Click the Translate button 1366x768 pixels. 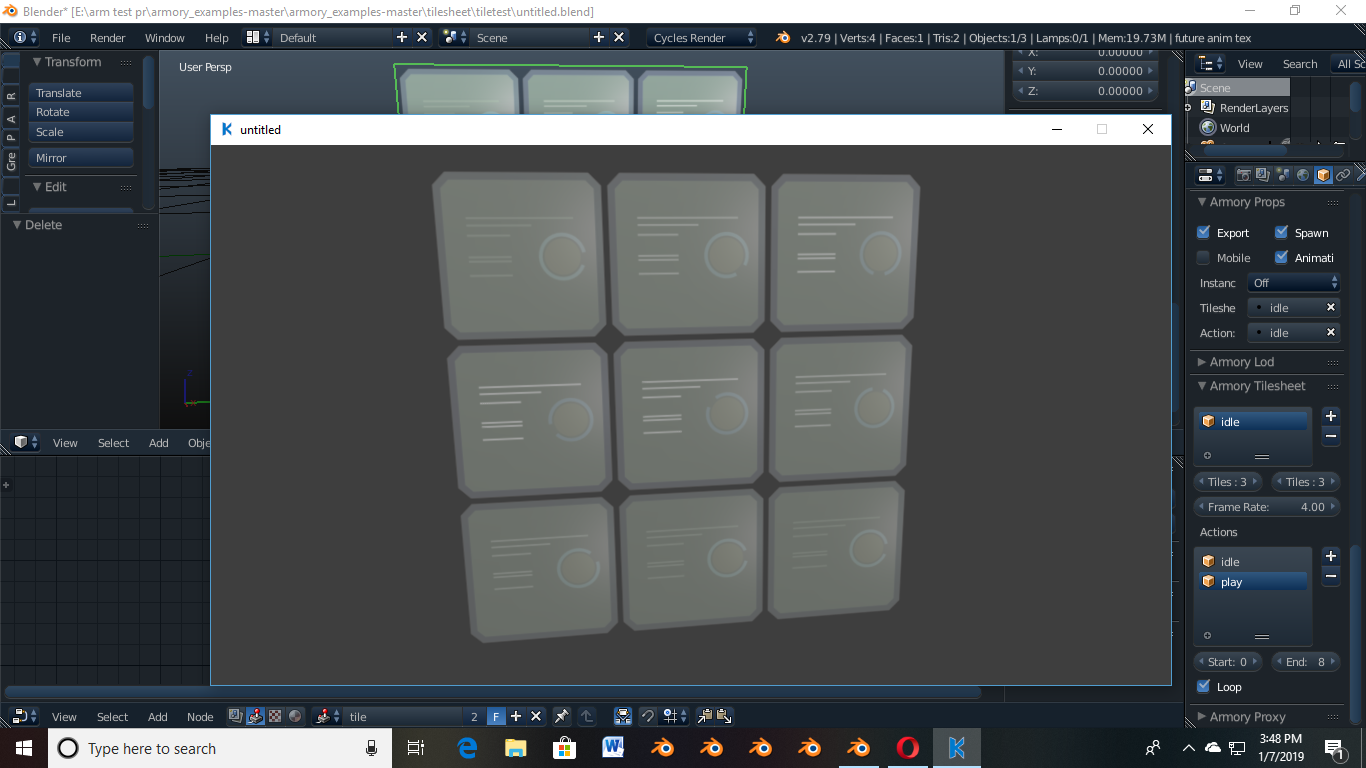81,93
